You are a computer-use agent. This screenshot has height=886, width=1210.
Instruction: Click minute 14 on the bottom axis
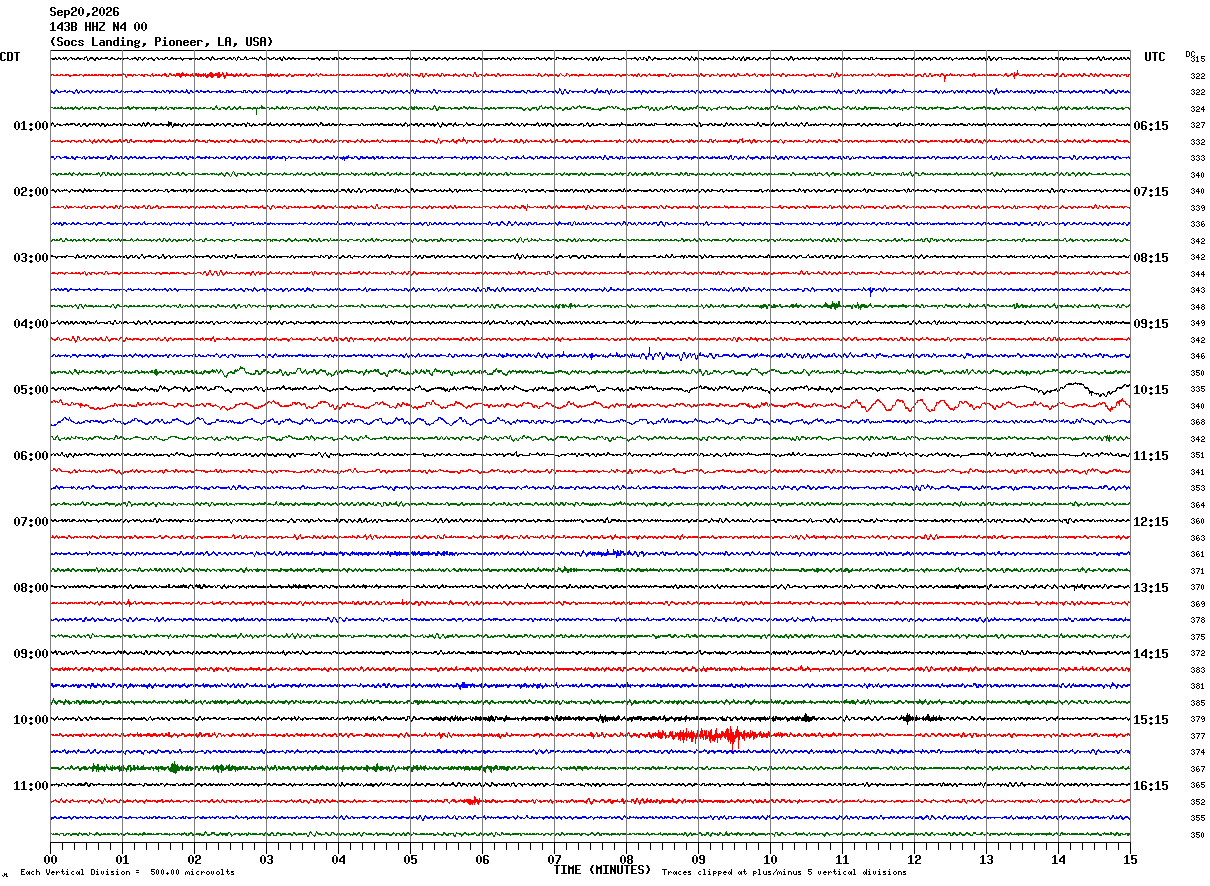coord(1058,859)
